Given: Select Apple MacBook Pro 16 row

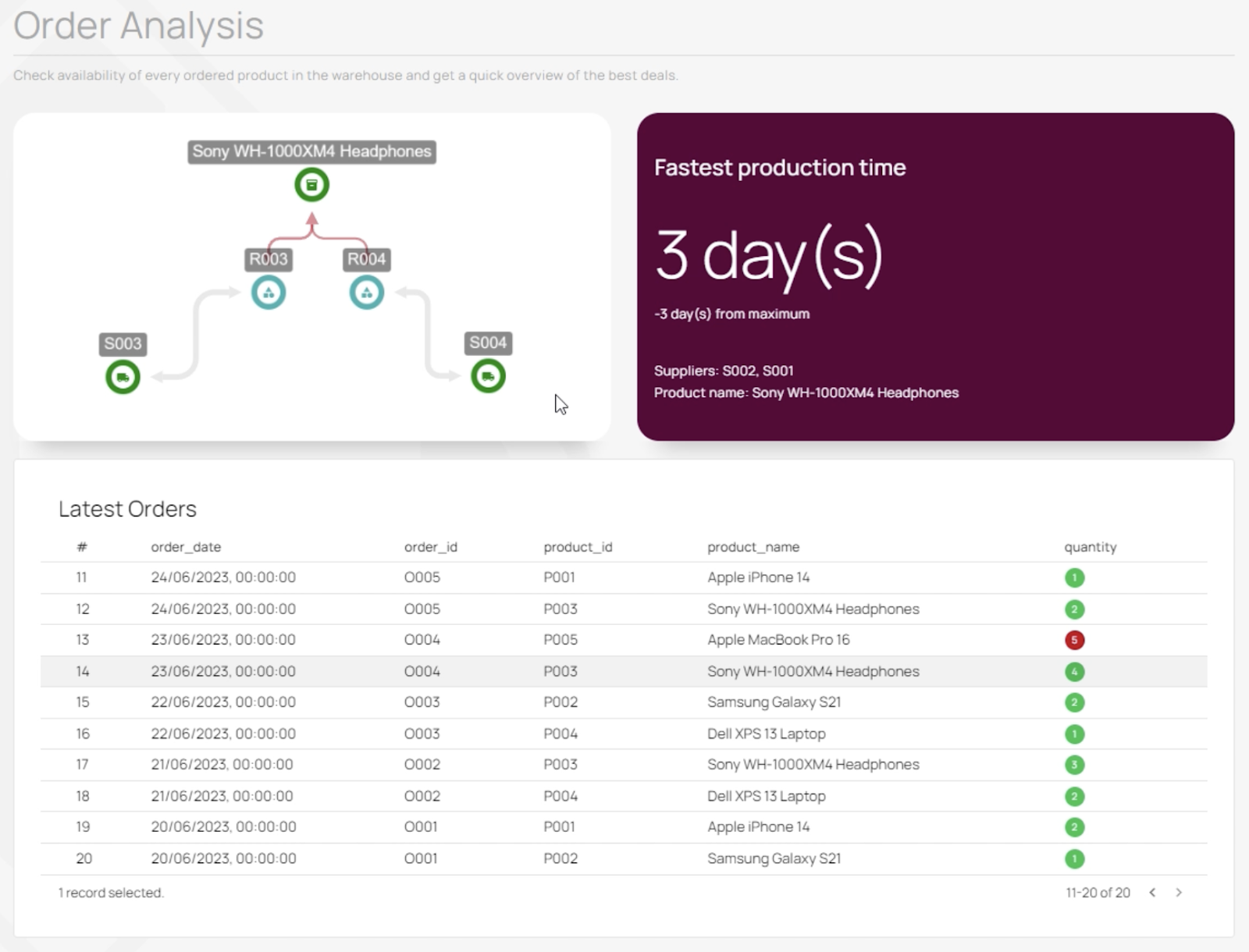Looking at the screenshot, I should pyautogui.click(x=624, y=640).
